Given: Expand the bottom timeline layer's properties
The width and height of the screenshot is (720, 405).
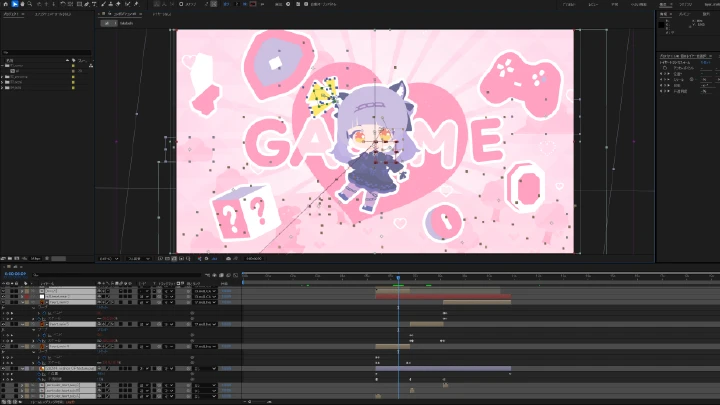Looking at the screenshot, I should coord(22,396).
